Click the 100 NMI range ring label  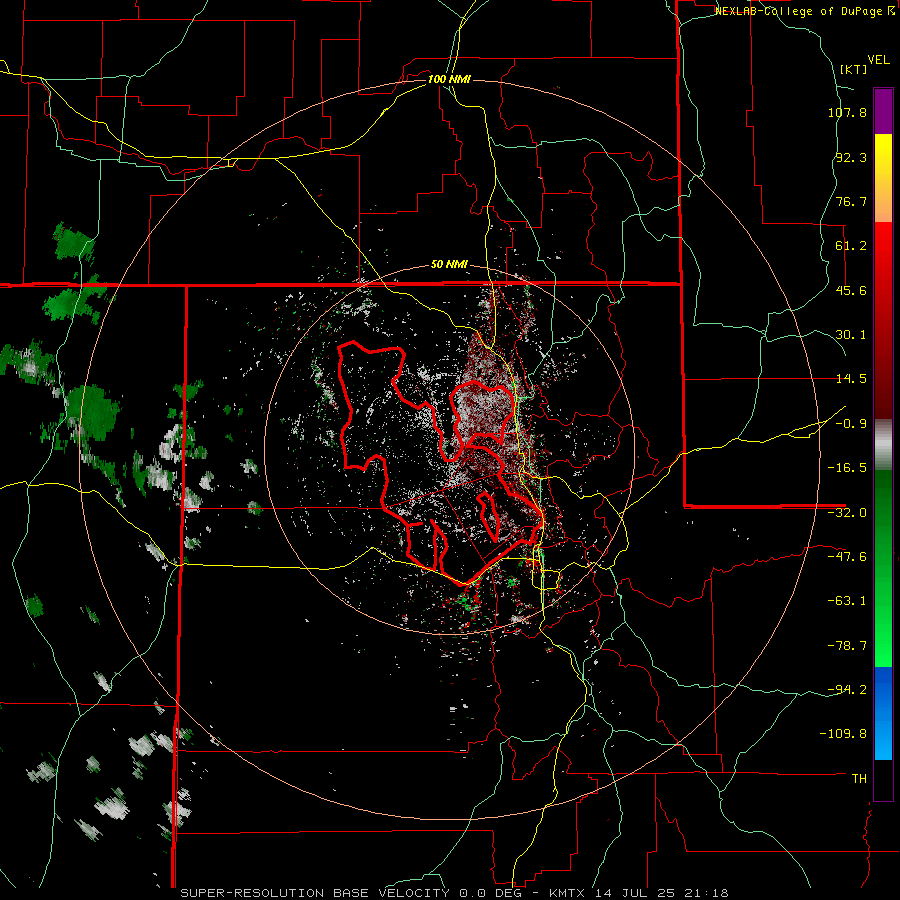(x=449, y=79)
